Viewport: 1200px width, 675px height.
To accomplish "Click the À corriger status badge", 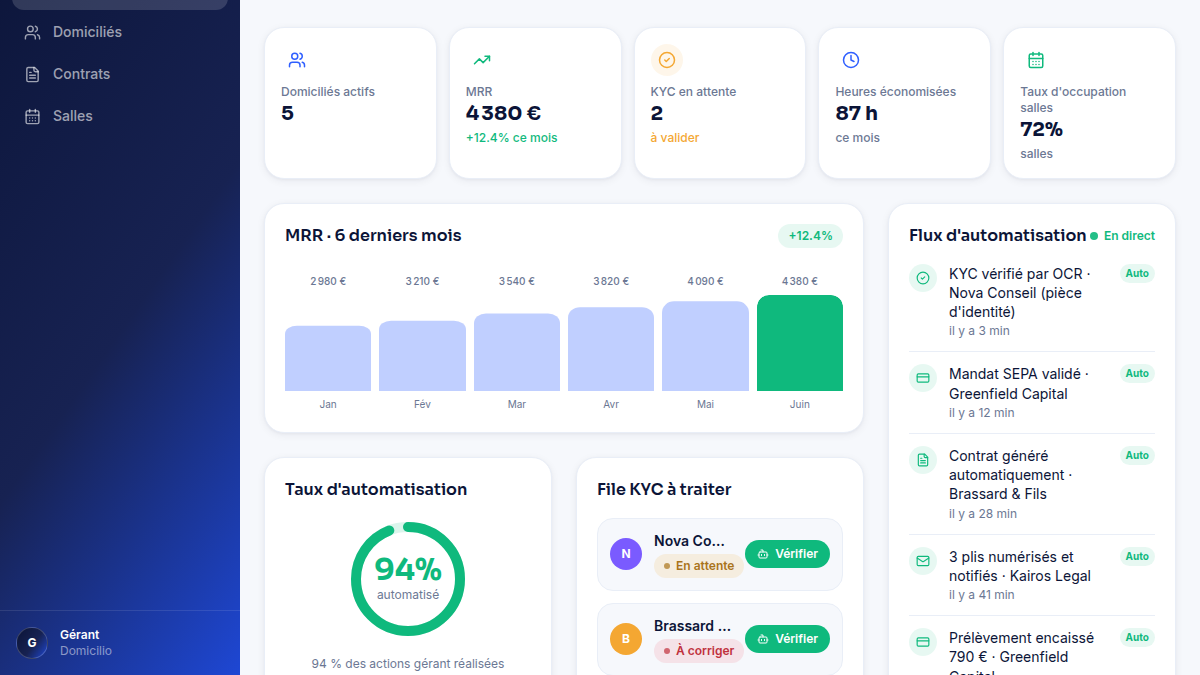I will tap(699, 651).
